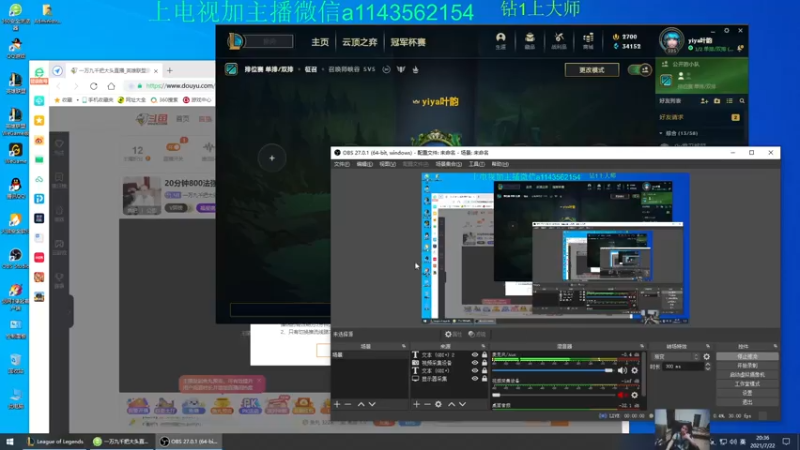Switch to 主页 tab in League client

320,42
